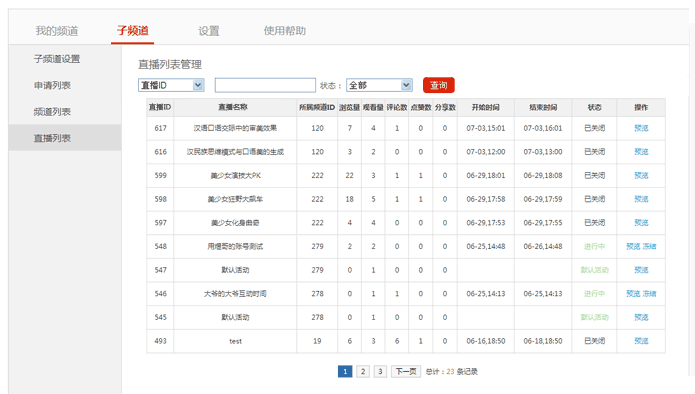Click start time 07-03,15:01

tap(485, 128)
